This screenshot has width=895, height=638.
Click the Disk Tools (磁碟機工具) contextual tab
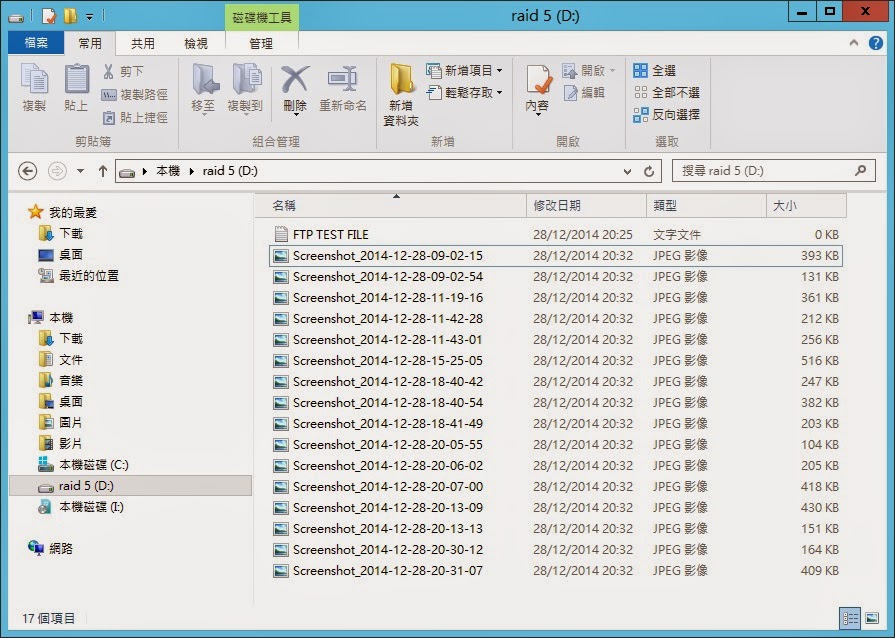pos(262,18)
